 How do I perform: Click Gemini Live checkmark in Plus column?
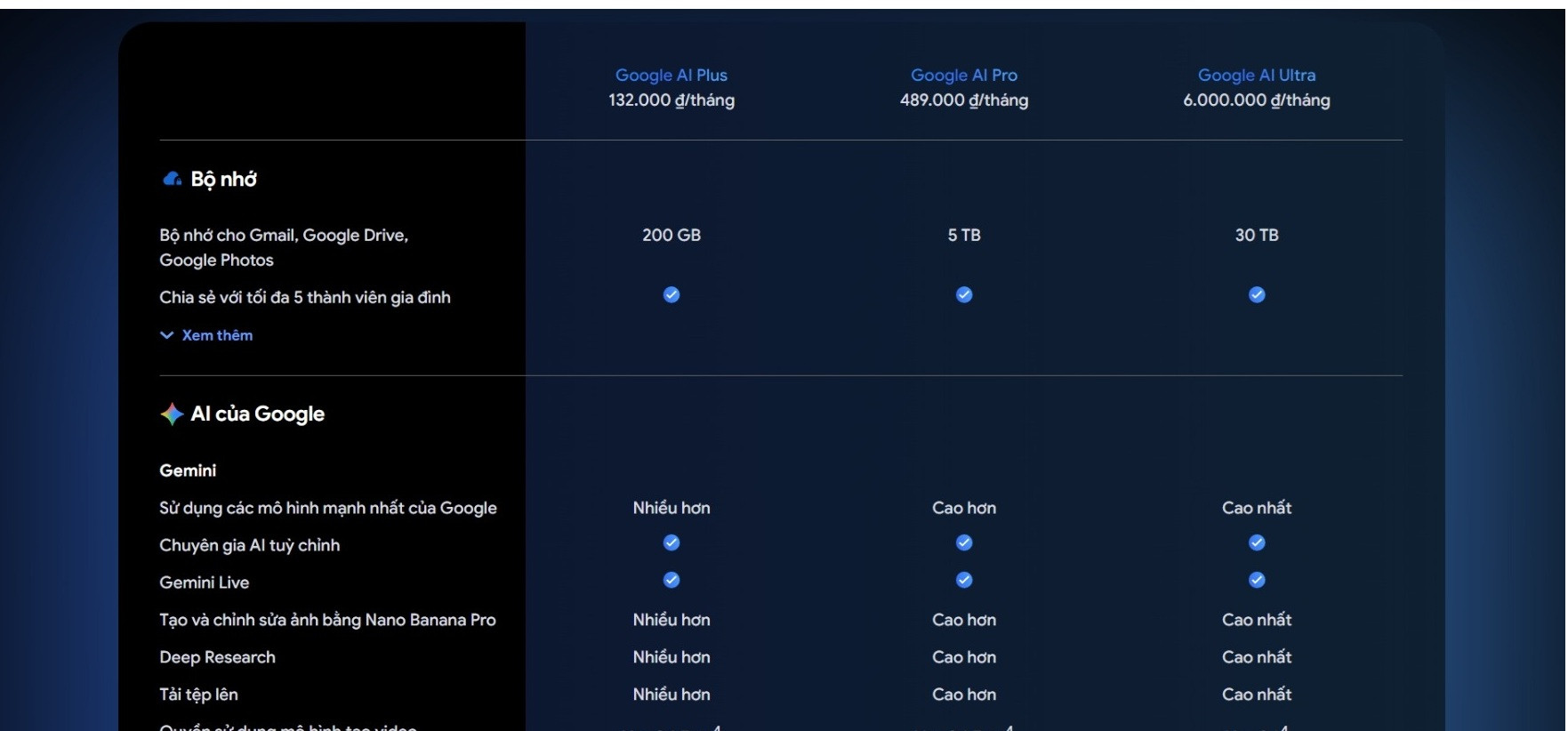pos(671,581)
